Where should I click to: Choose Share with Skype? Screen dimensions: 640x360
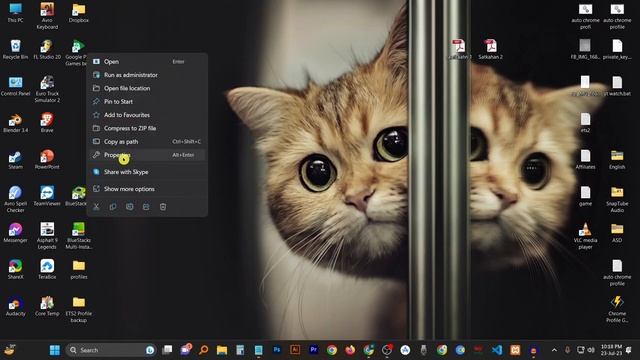point(147,172)
